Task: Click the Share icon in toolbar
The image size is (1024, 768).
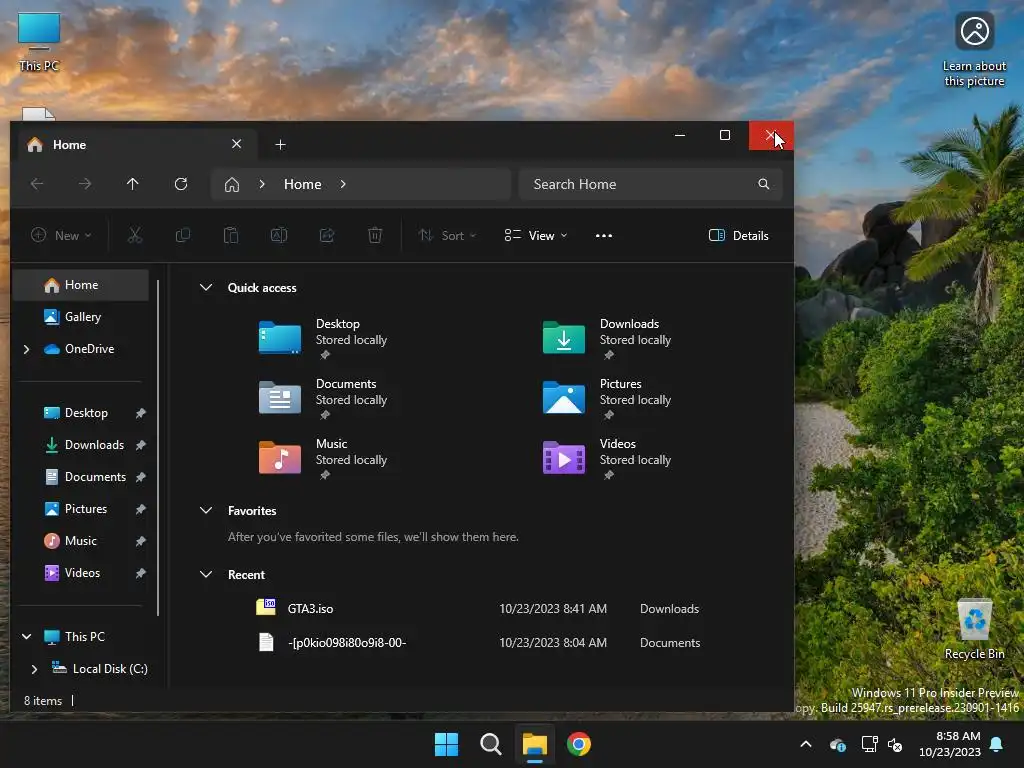Action: click(327, 235)
